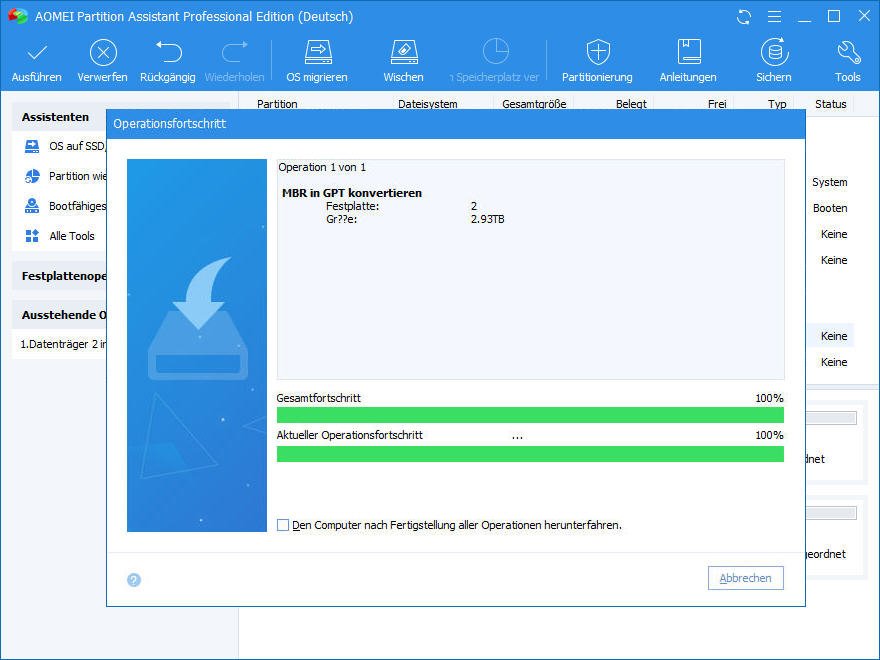Click the OS auf SSD wizard icon
880x660 pixels.
click(x=32, y=146)
